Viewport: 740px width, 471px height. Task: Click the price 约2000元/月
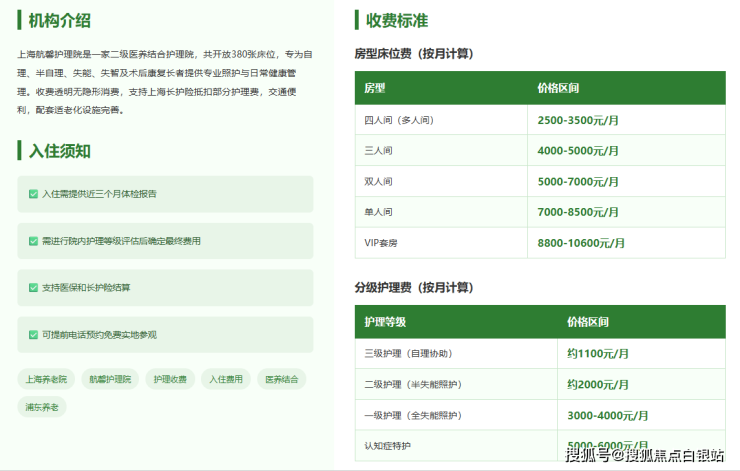click(x=598, y=385)
